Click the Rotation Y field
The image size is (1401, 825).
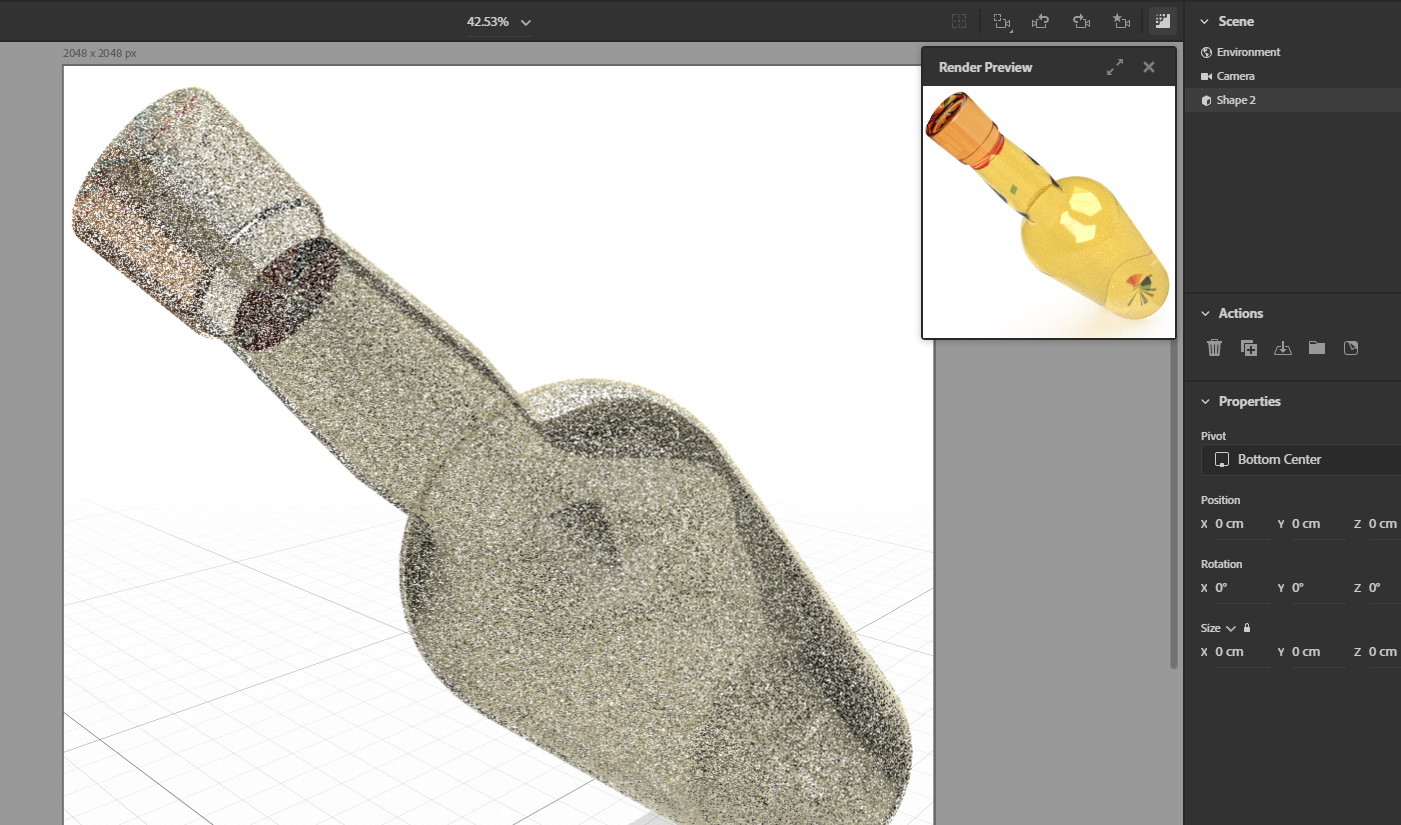(x=1318, y=588)
